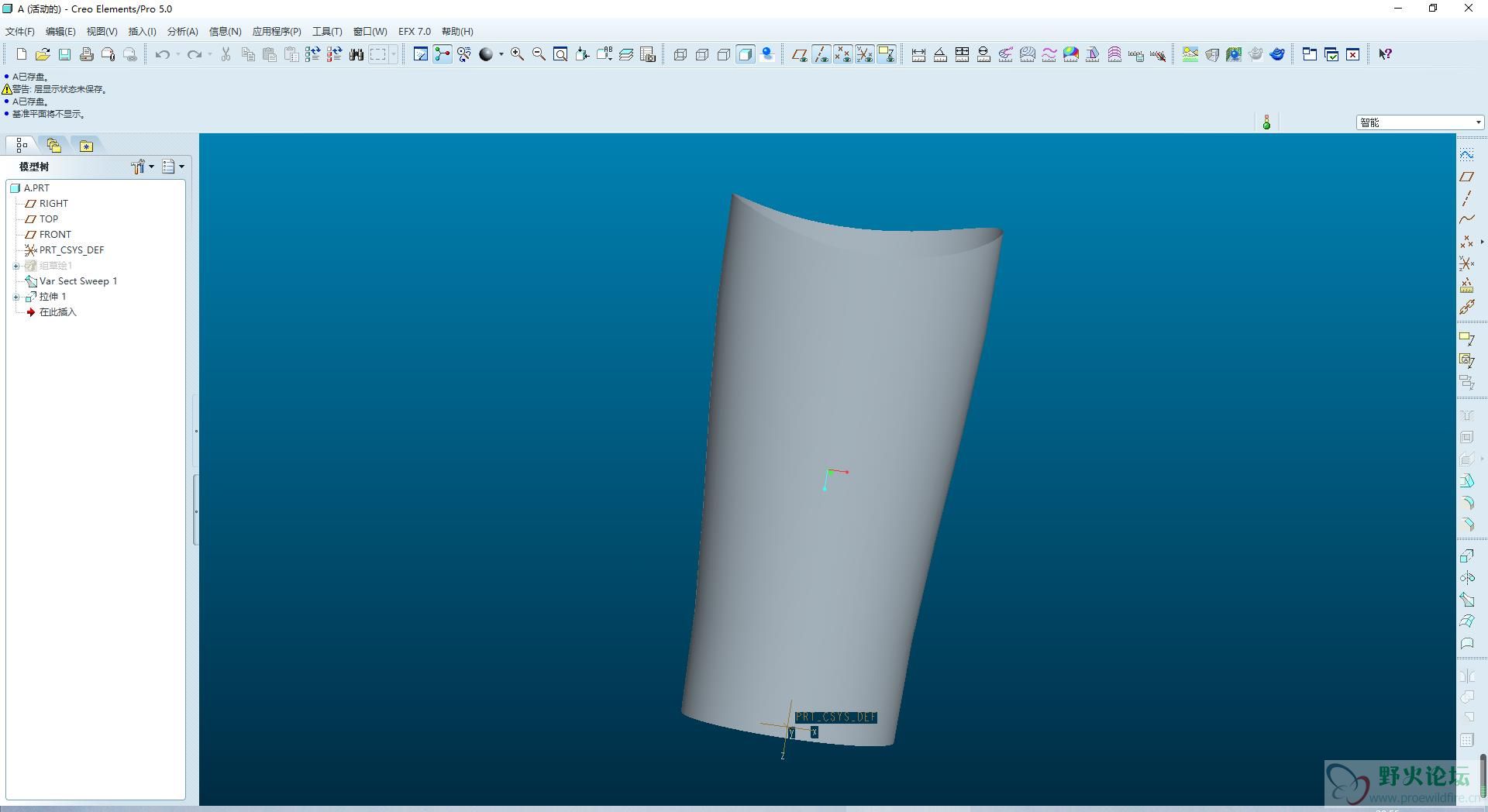Viewport: 1488px width, 812px height.
Task: Open the 文件(F) menu
Action: tap(20, 32)
